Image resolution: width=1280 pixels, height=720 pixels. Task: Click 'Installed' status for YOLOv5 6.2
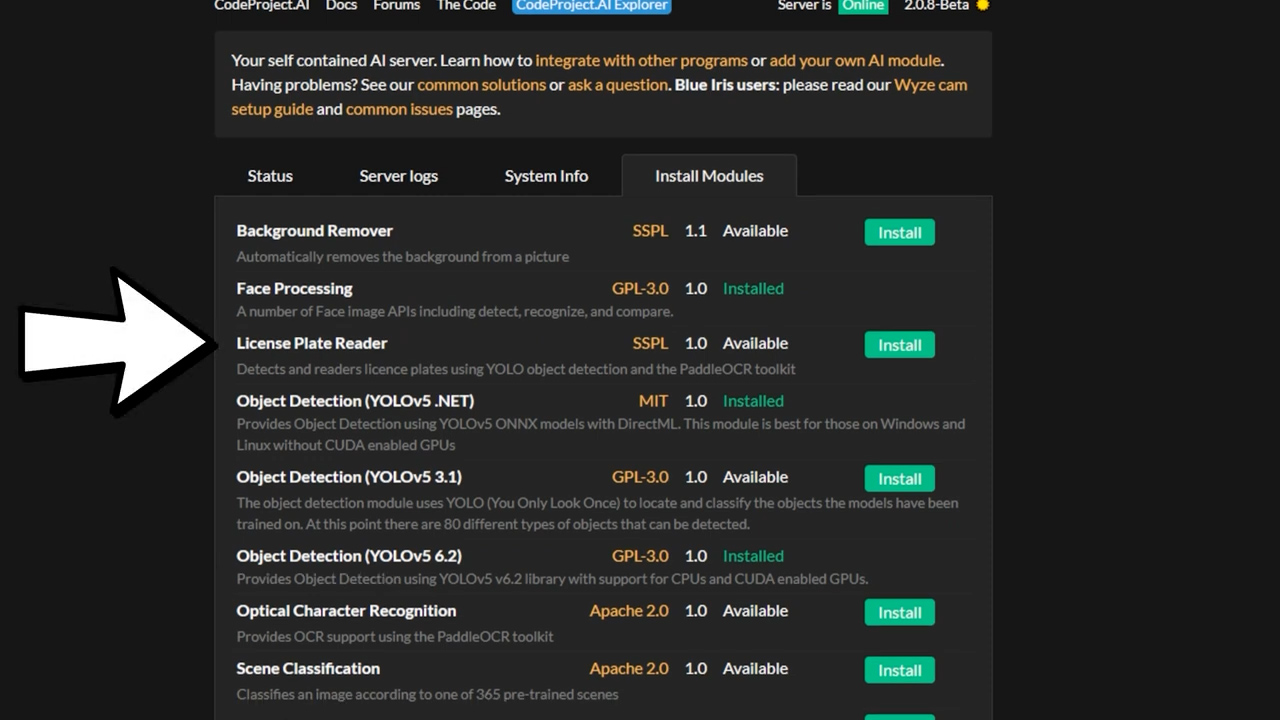[753, 556]
